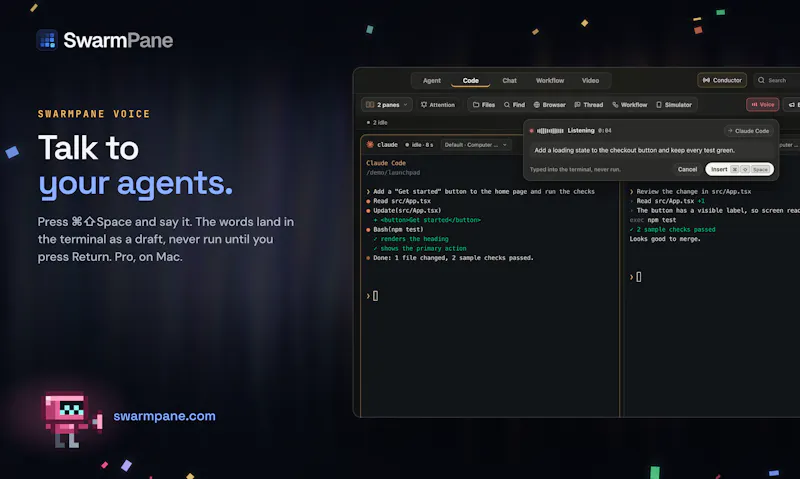Screen dimensions: 800x479
Task: Click the Search magnifier icon
Action: click(761, 80)
